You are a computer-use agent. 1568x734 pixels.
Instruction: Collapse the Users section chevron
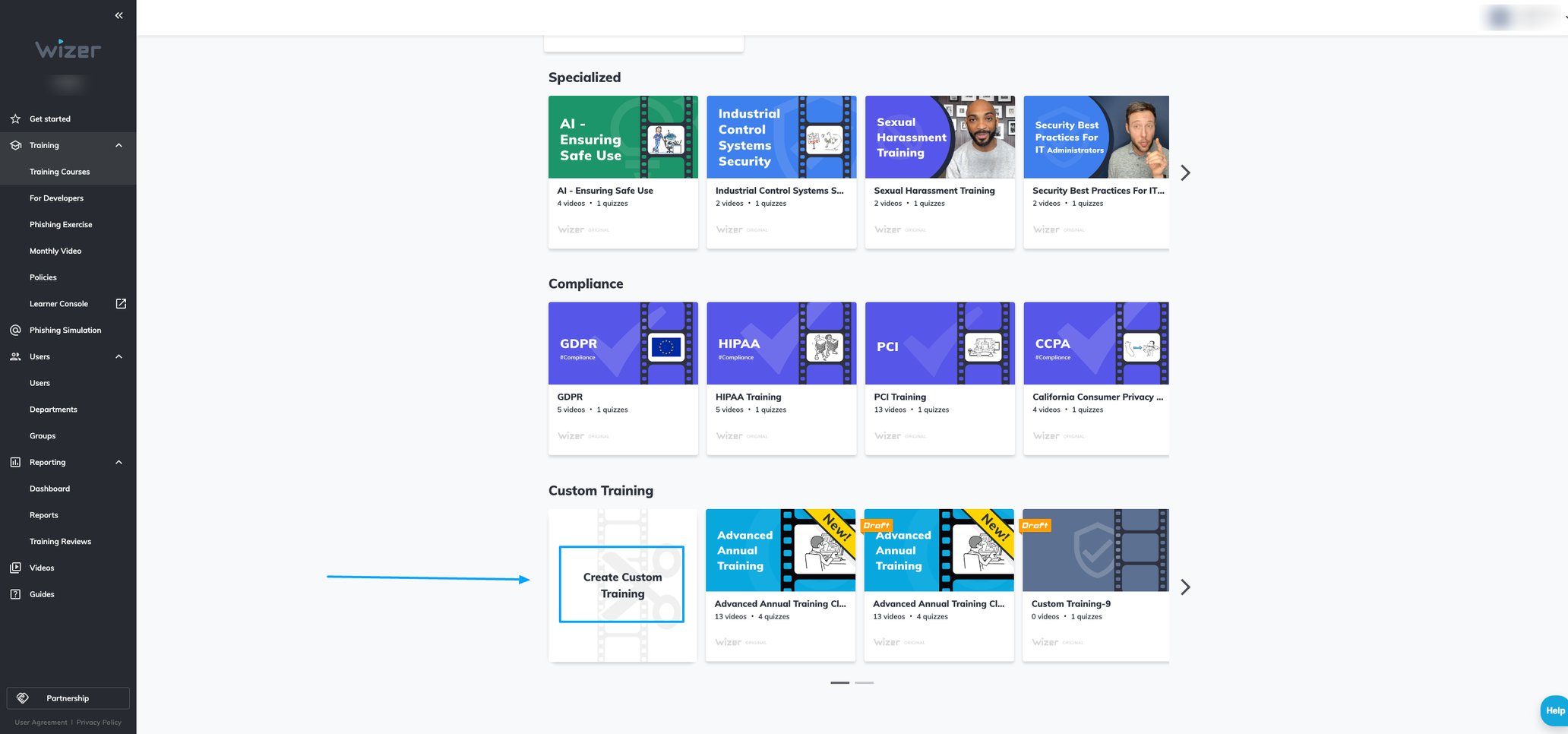click(x=119, y=356)
